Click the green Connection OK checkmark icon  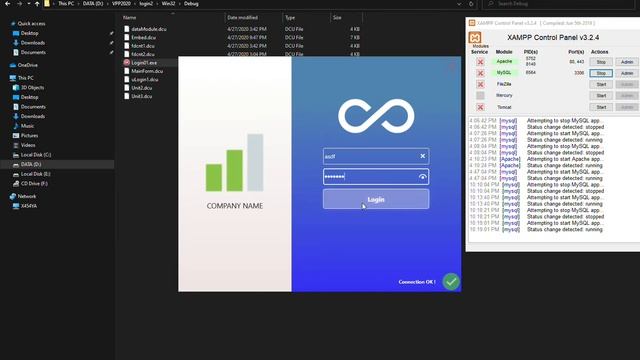tap(451, 282)
